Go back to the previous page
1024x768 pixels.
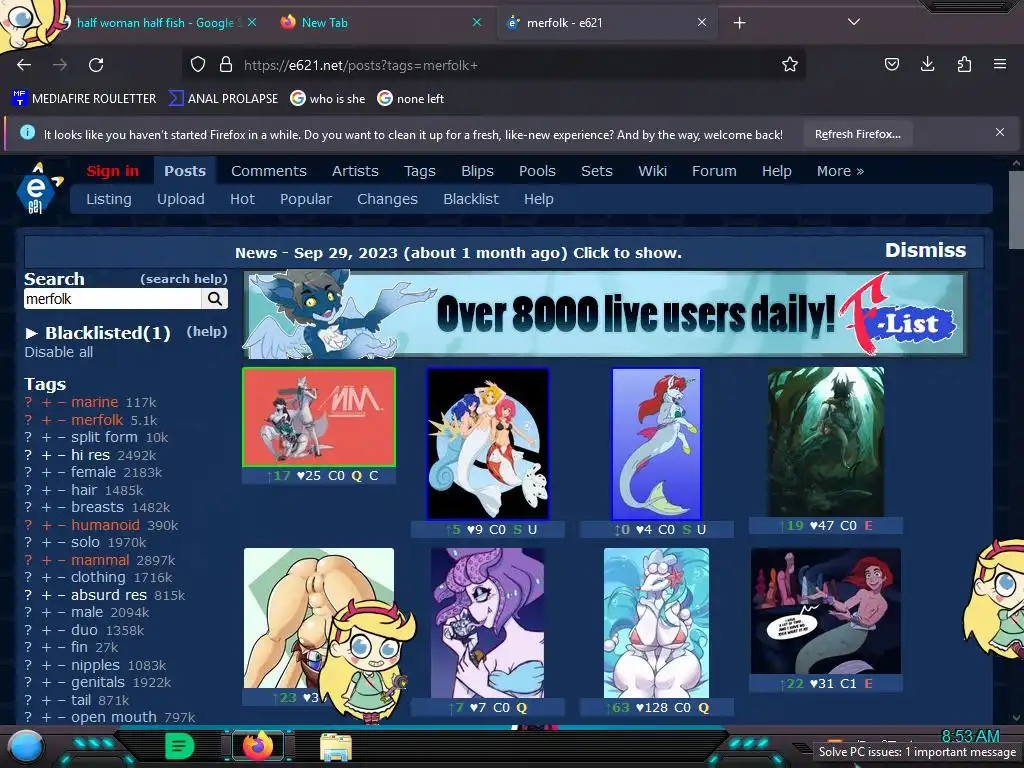click(x=24, y=65)
